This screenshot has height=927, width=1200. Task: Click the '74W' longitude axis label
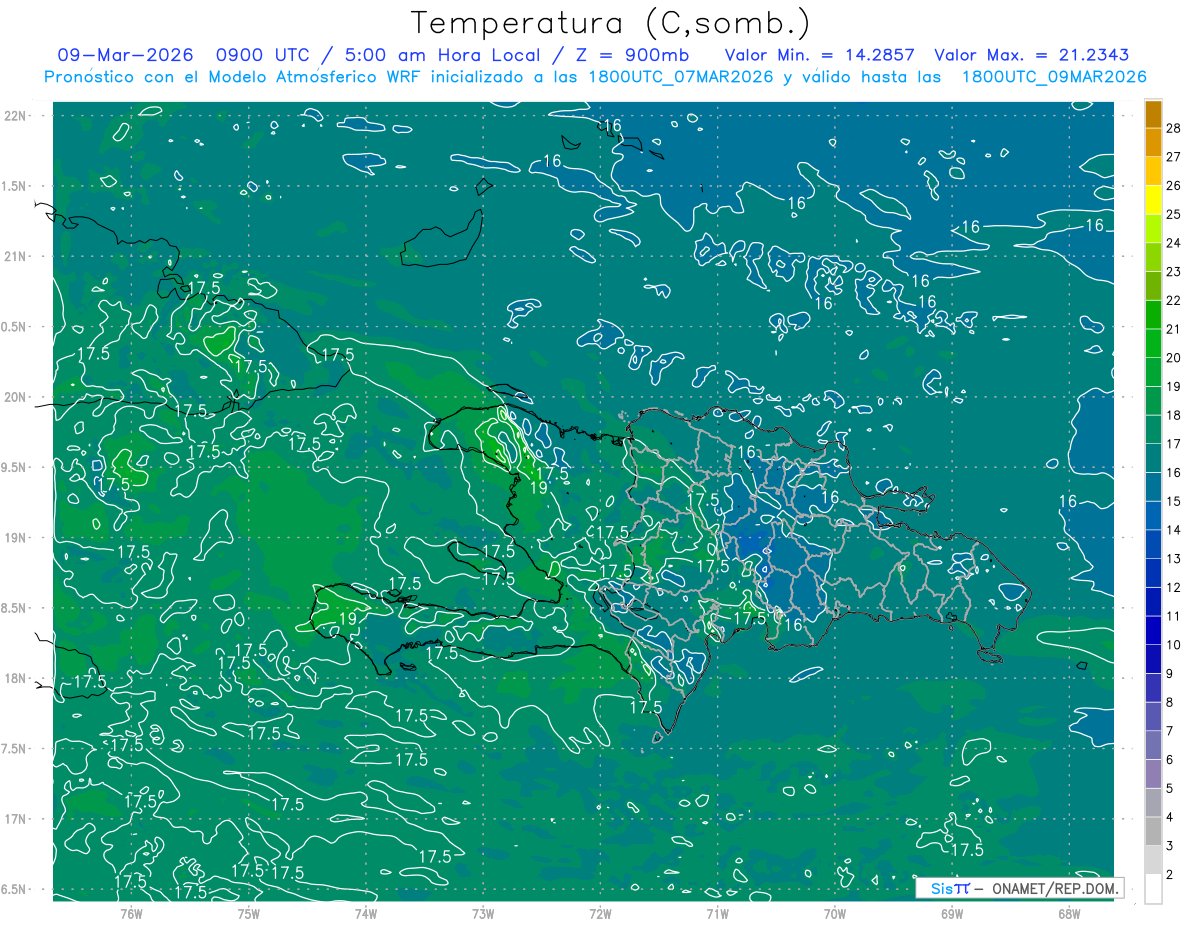click(x=366, y=913)
